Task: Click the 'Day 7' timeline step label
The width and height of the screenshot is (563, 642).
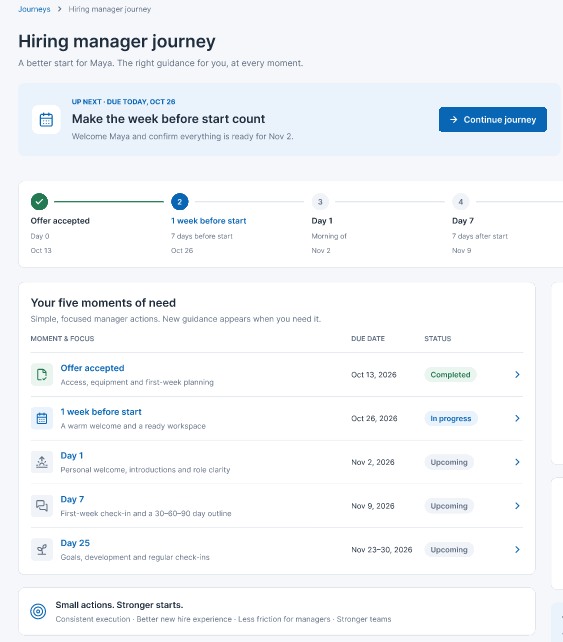Action: click(463, 221)
